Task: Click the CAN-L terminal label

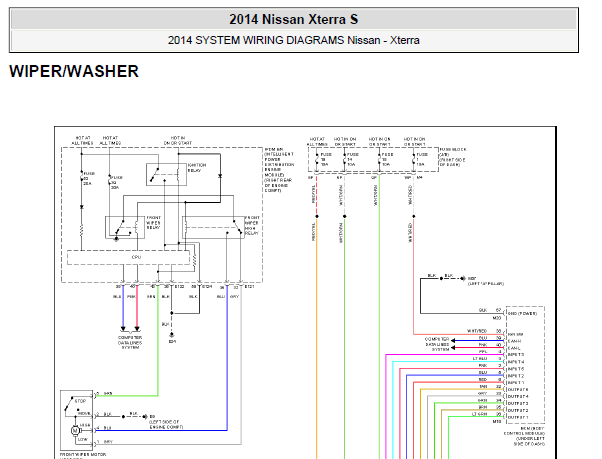Action: (x=514, y=348)
